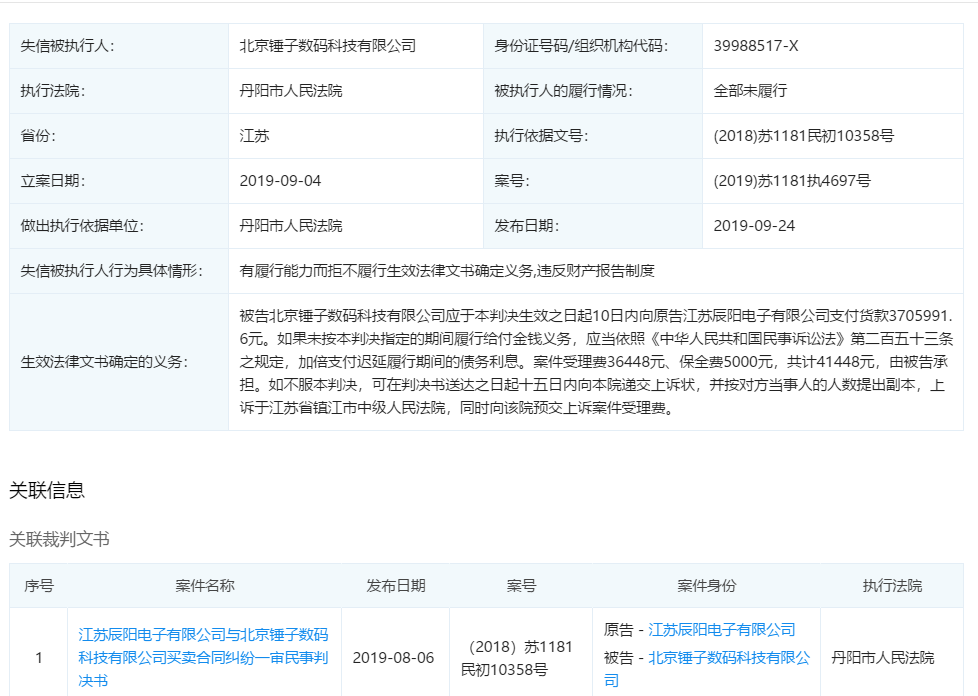The width and height of the screenshot is (978, 696).
Task: Click the 发布日期 column header in related documents
Action: pyautogui.click(x=395, y=586)
